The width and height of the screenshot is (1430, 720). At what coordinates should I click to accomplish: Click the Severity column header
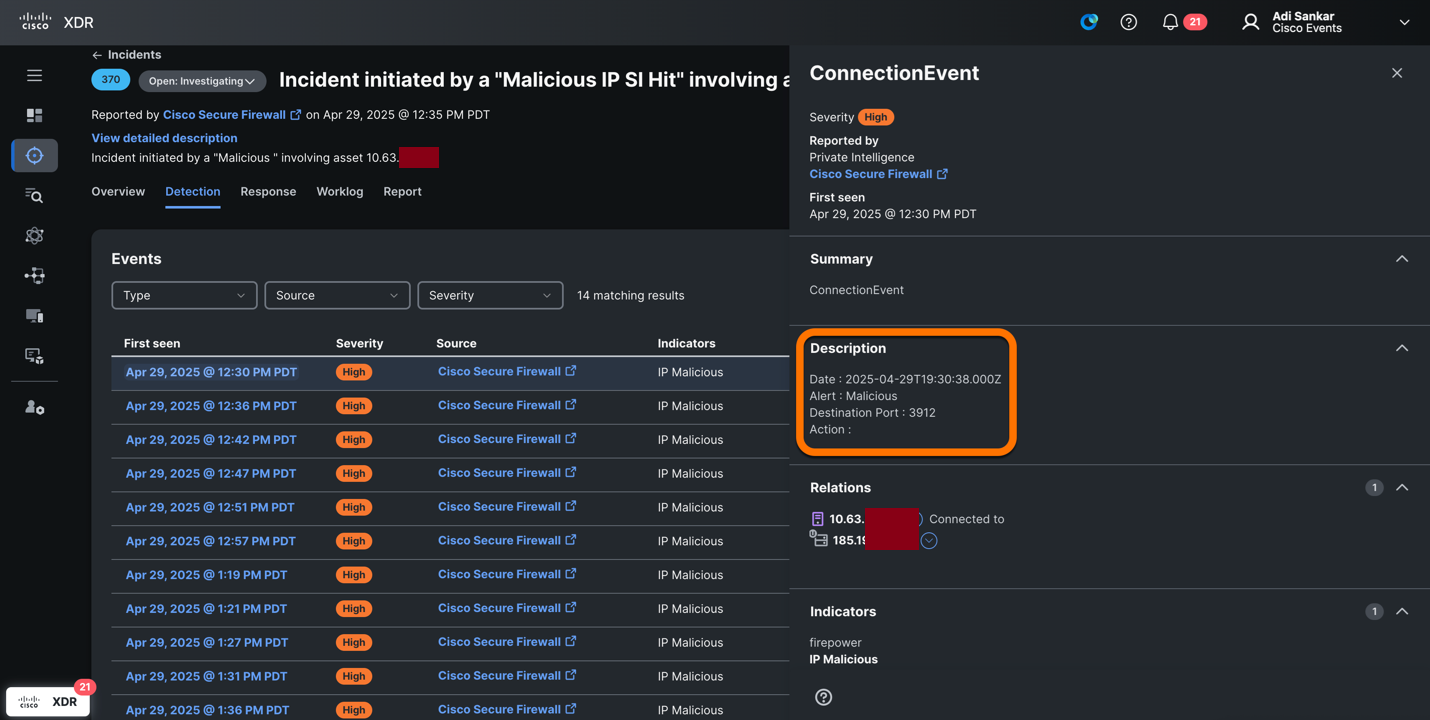(x=359, y=343)
